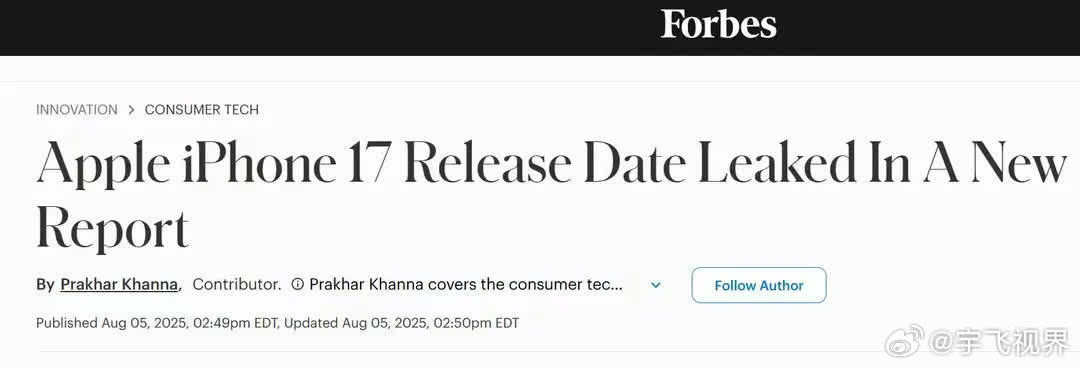
Task: Click the Follow Author button
Action: [759, 285]
